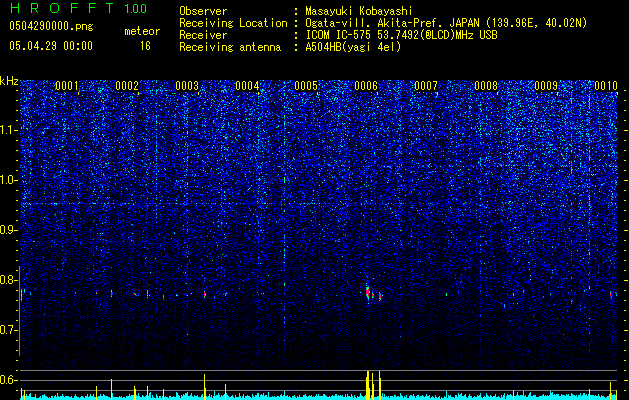Screen dimensions: 629x400
Task: Click the receiver ICOM IC-575 frequency text
Action: 402,35
